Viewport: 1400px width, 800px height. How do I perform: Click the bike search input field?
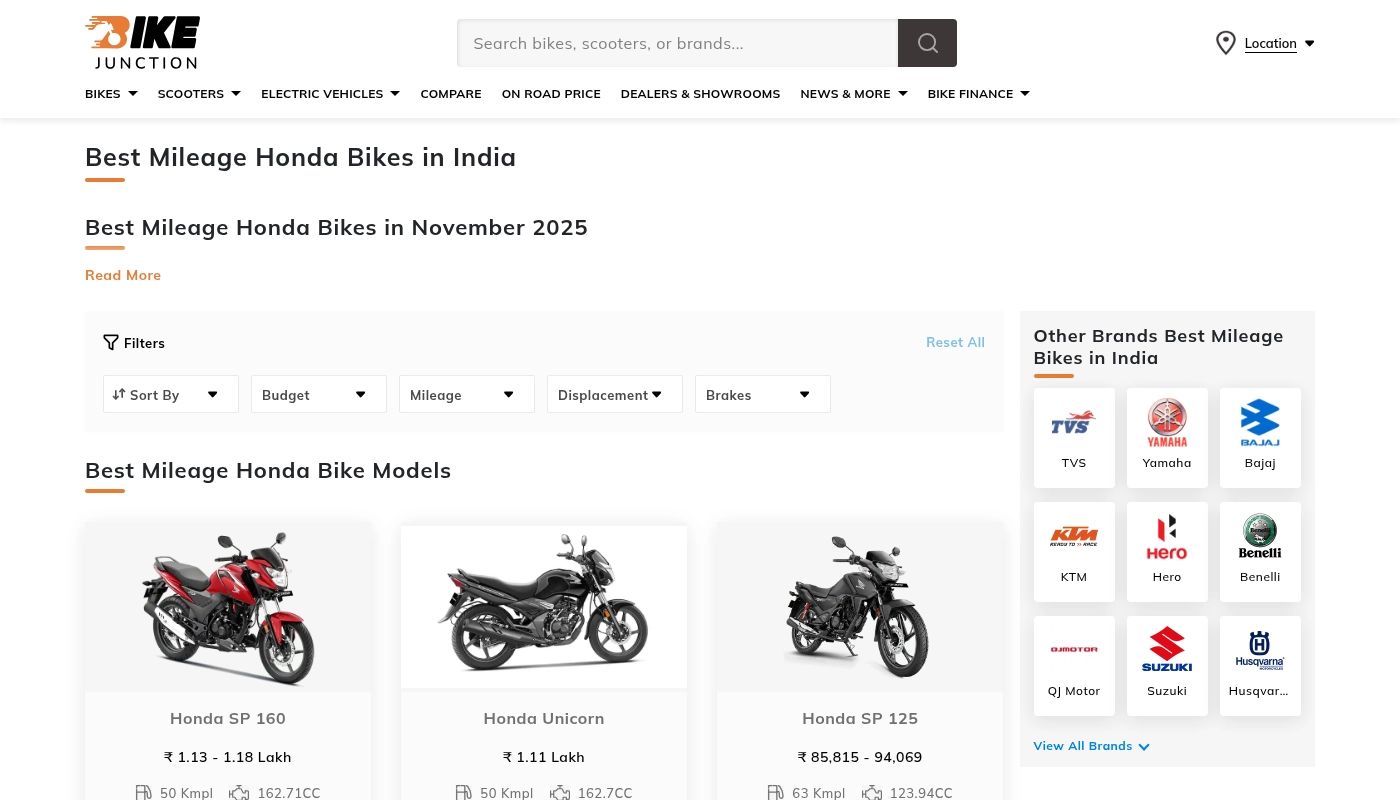coord(678,43)
